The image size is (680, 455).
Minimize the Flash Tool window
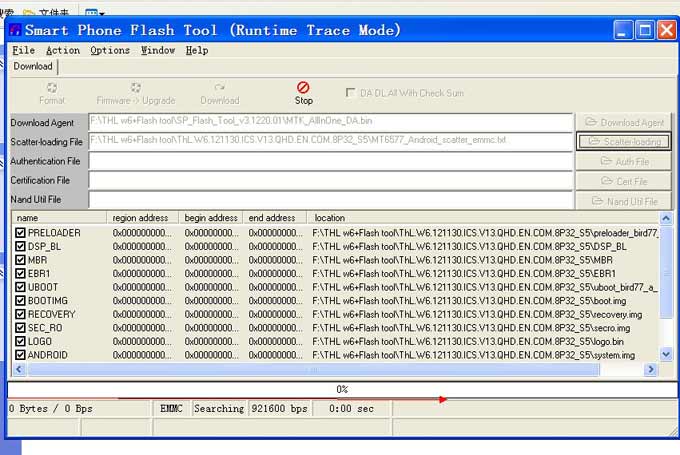(623, 30)
